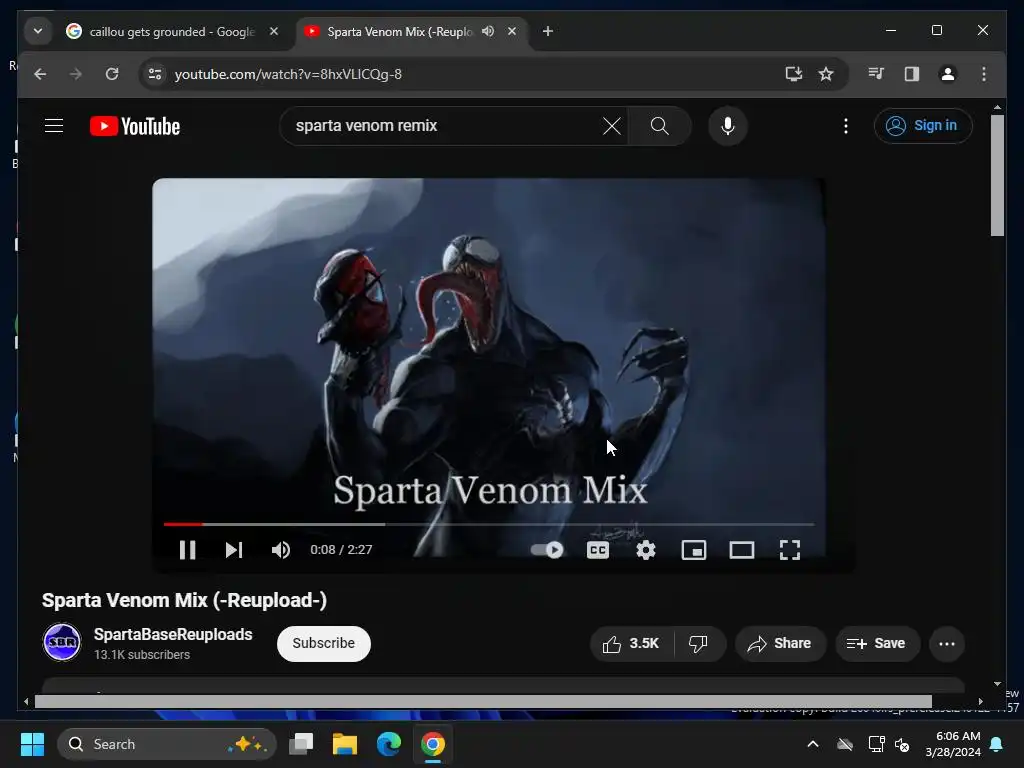Show hidden system tray icons
This screenshot has width=1024, height=768.
(x=812, y=744)
